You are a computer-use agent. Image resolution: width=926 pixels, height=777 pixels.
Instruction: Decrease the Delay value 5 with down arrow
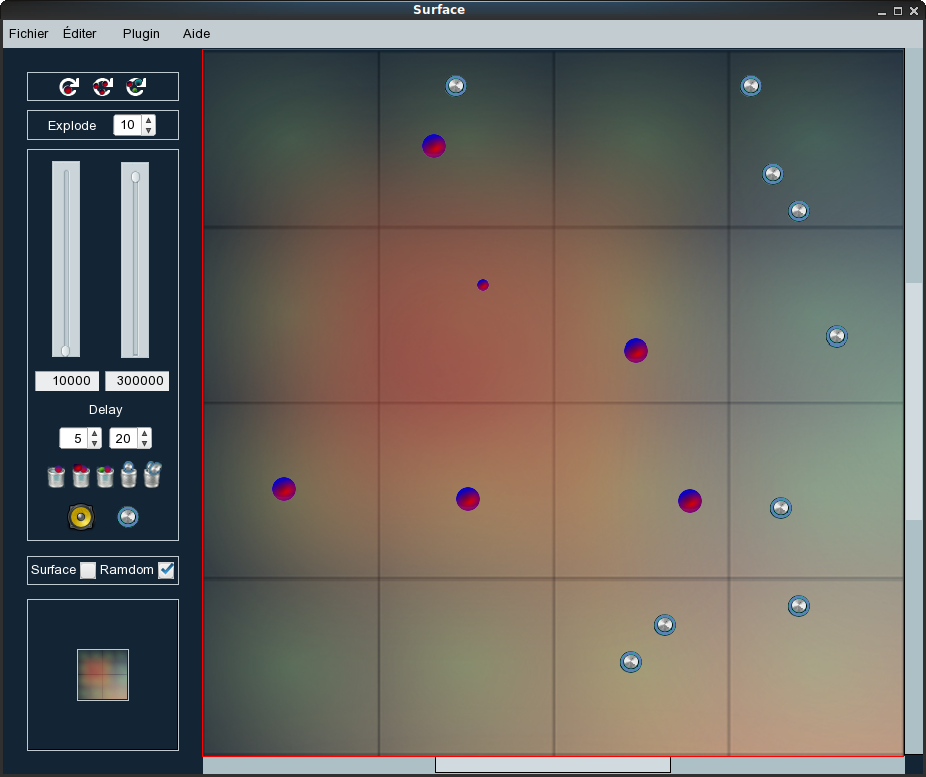(95, 443)
